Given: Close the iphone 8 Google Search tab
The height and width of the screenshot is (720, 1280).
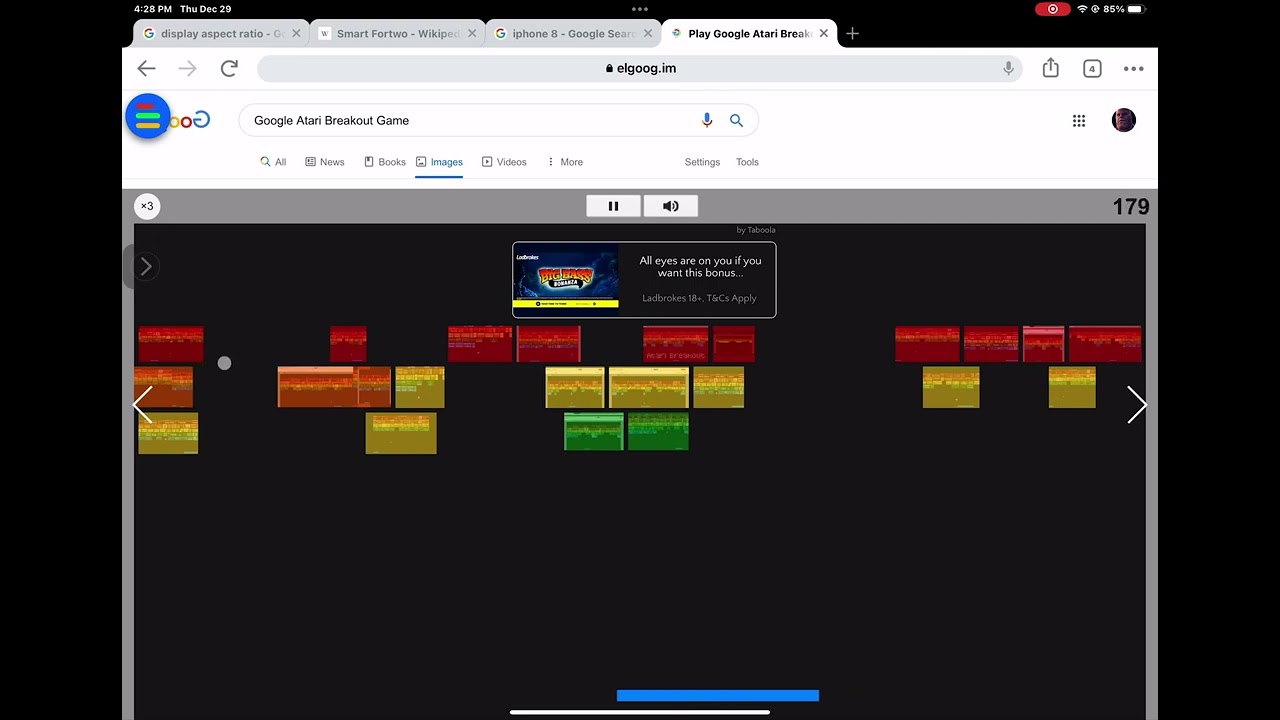Looking at the screenshot, I should [648, 33].
